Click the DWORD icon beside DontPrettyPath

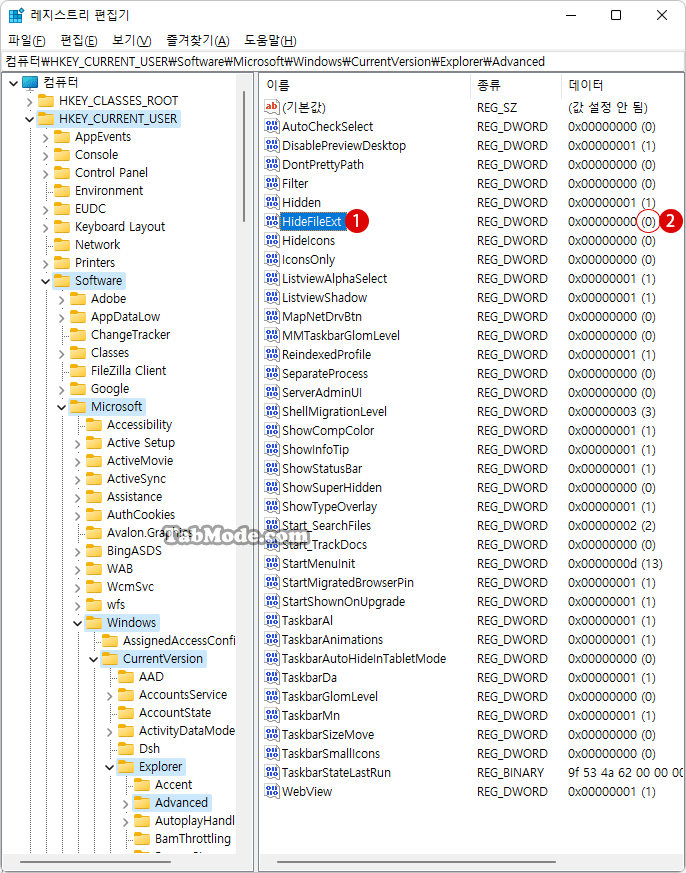[272, 164]
